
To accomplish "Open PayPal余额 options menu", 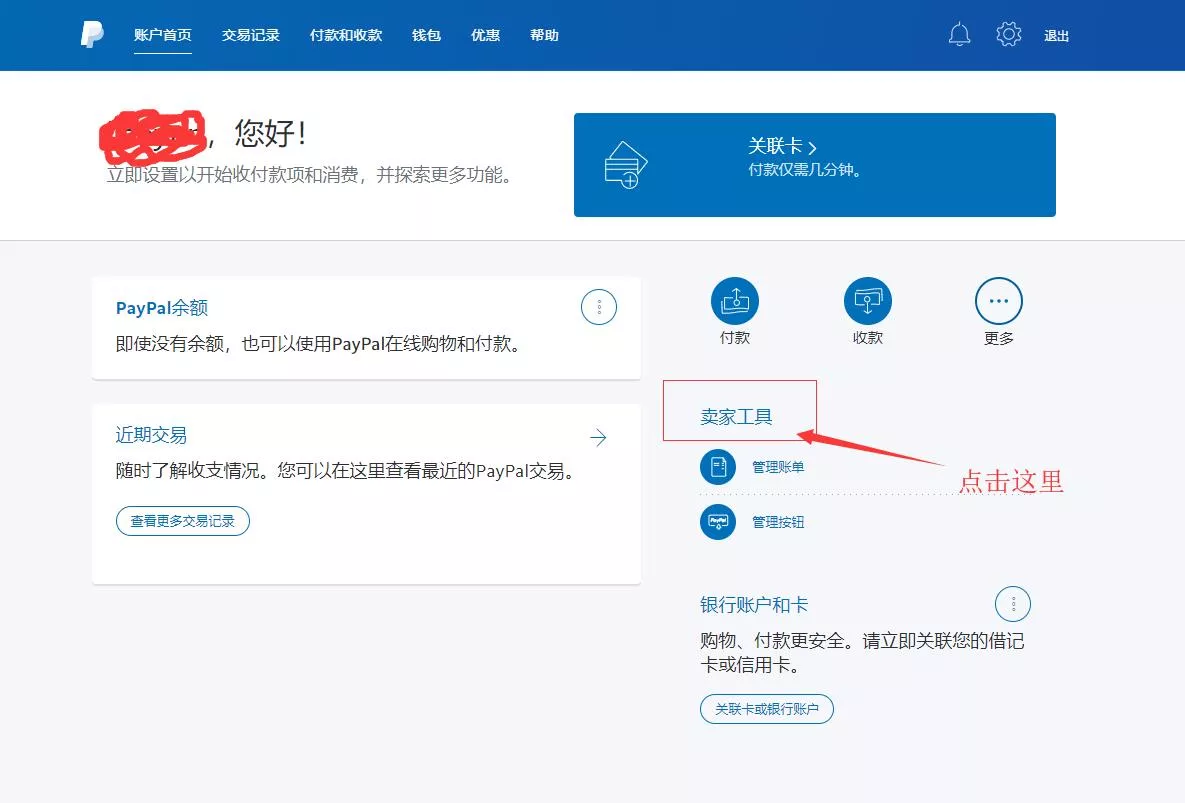I will point(599,307).
